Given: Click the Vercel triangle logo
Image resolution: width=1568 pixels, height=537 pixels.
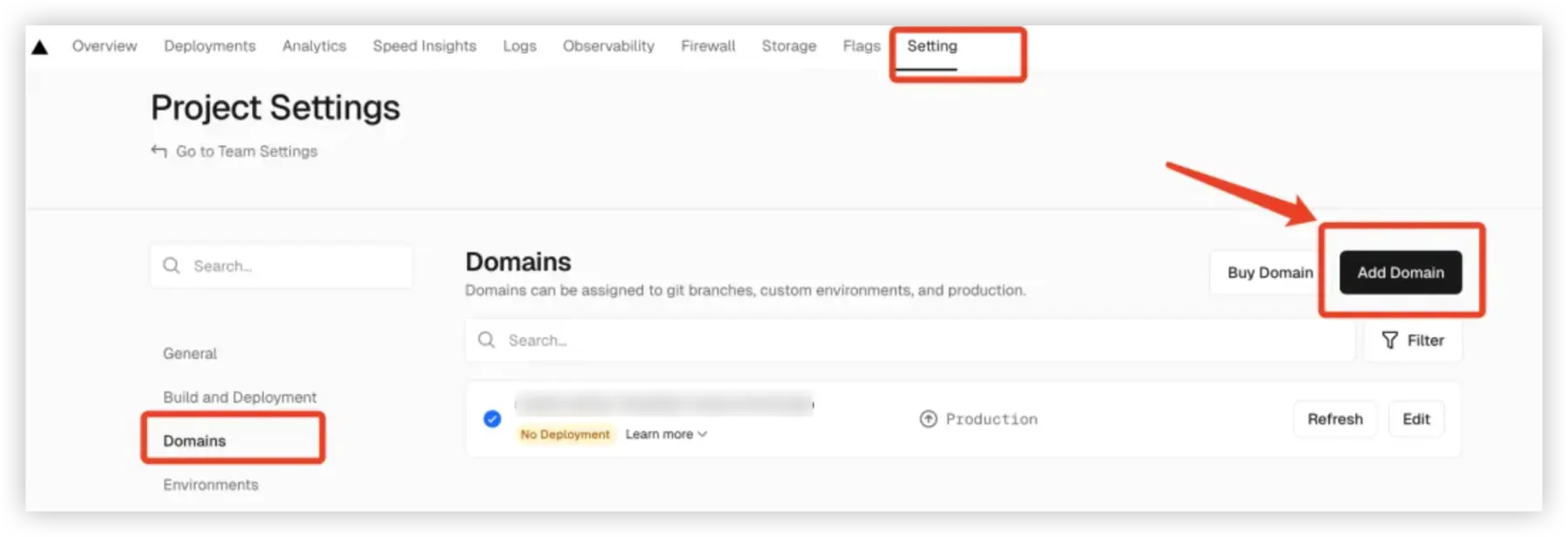Looking at the screenshot, I should [x=40, y=47].
